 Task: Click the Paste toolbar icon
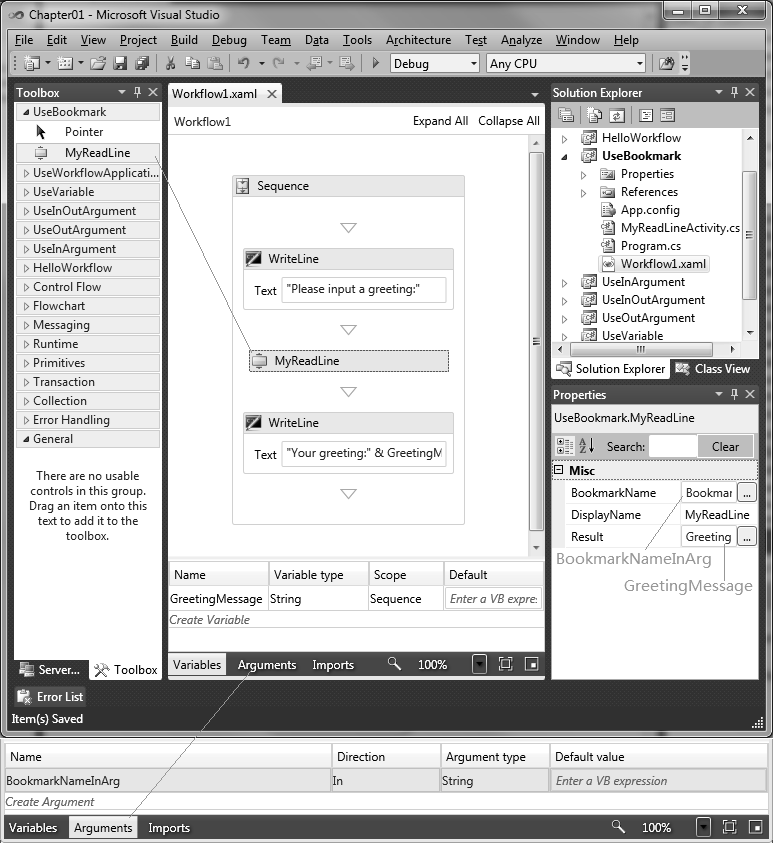tap(215, 63)
